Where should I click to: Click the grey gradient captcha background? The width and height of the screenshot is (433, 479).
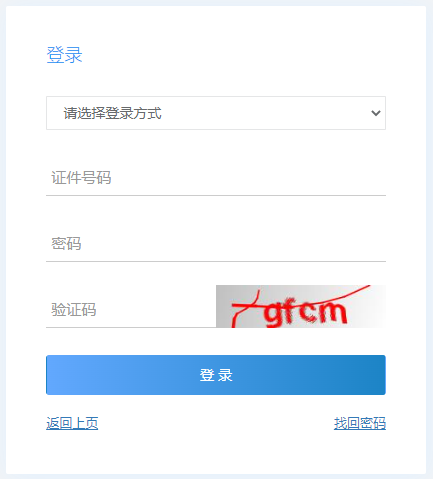[301, 306]
